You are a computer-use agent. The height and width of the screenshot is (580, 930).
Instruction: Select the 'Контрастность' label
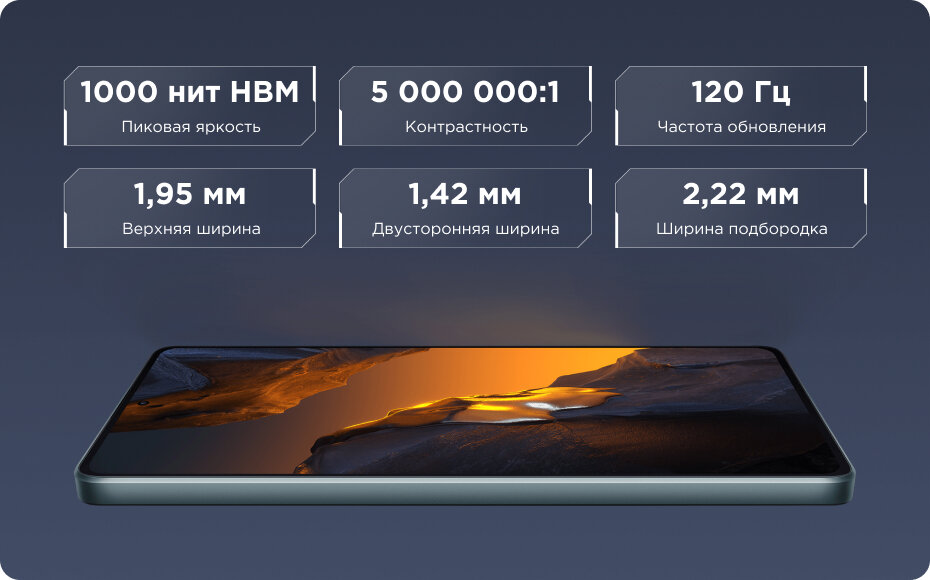[x=466, y=126]
